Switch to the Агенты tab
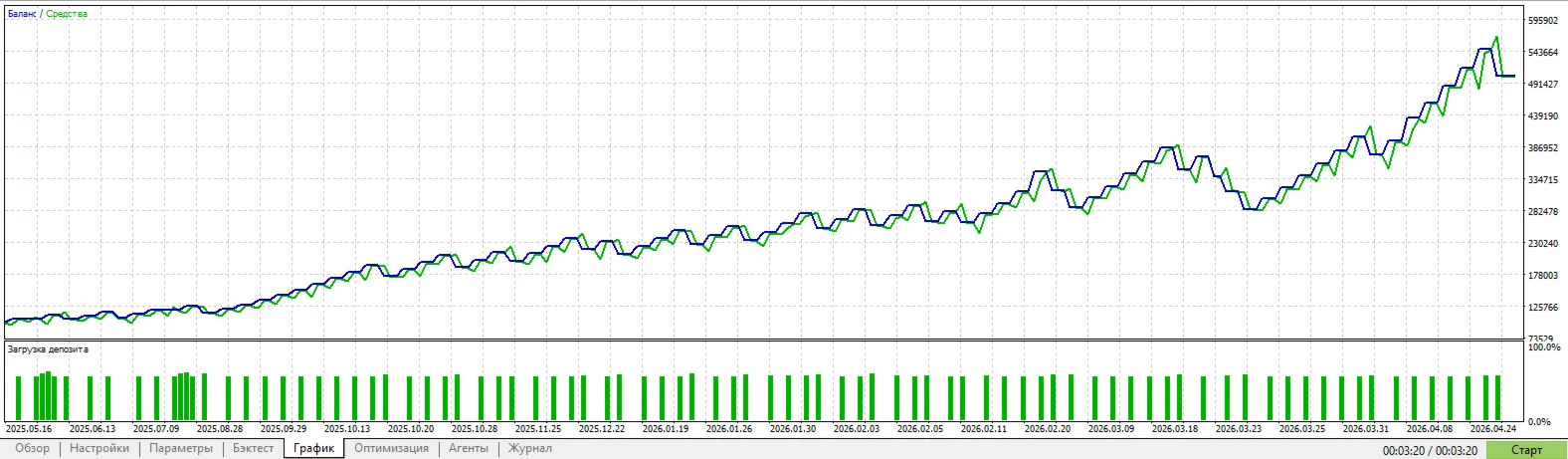Screen dimensions: 1568x459 point(469,448)
